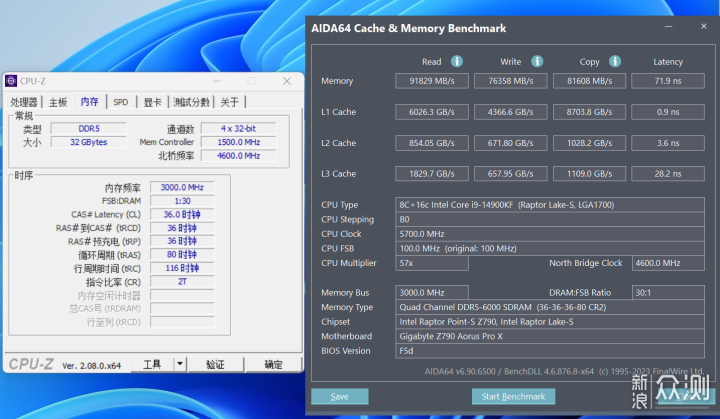
Task: Click the 北桥频率 4600.0 MHz value in CPU-Z
Action: click(x=238, y=156)
